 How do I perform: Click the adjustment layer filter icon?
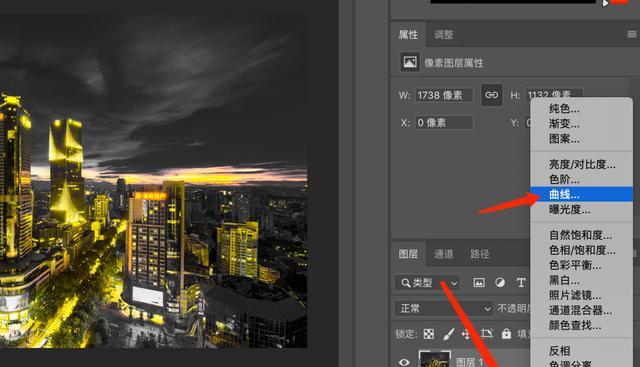coord(500,282)
